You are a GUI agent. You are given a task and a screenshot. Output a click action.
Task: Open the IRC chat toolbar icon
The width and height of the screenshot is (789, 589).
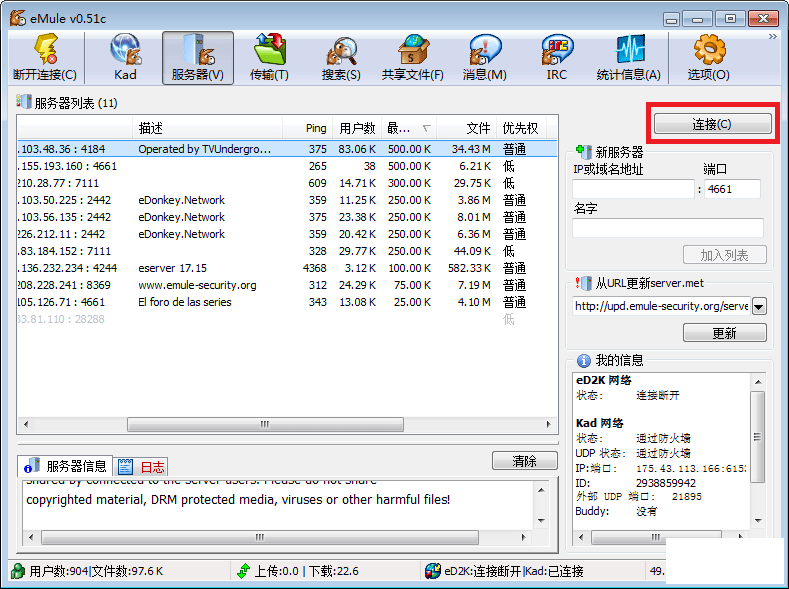(557, 57)
